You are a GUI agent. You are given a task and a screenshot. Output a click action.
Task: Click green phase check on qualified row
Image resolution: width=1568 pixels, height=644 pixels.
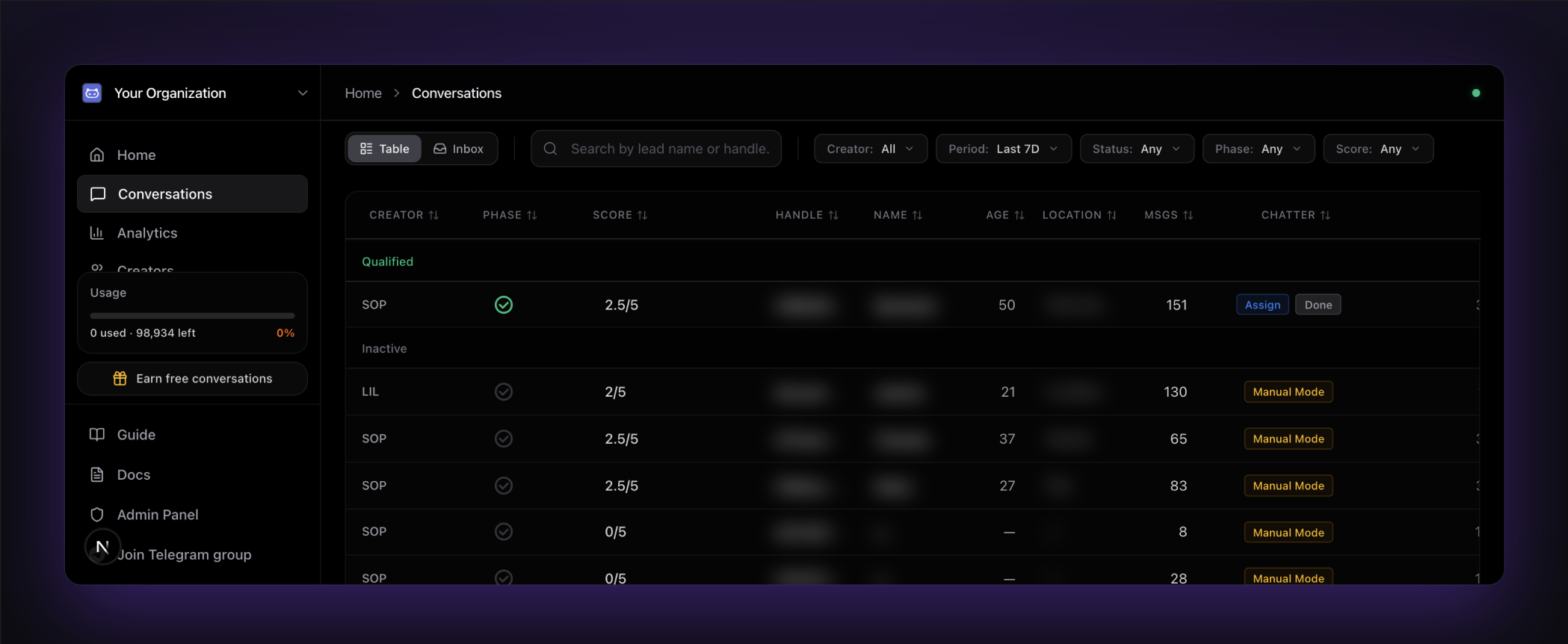504,305
